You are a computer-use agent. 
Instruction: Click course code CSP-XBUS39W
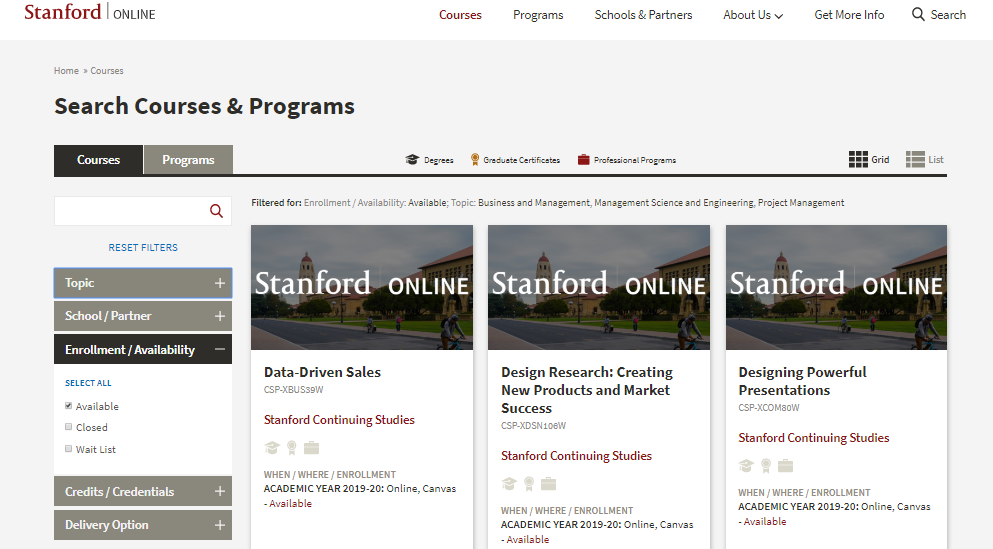pos(294,390)
